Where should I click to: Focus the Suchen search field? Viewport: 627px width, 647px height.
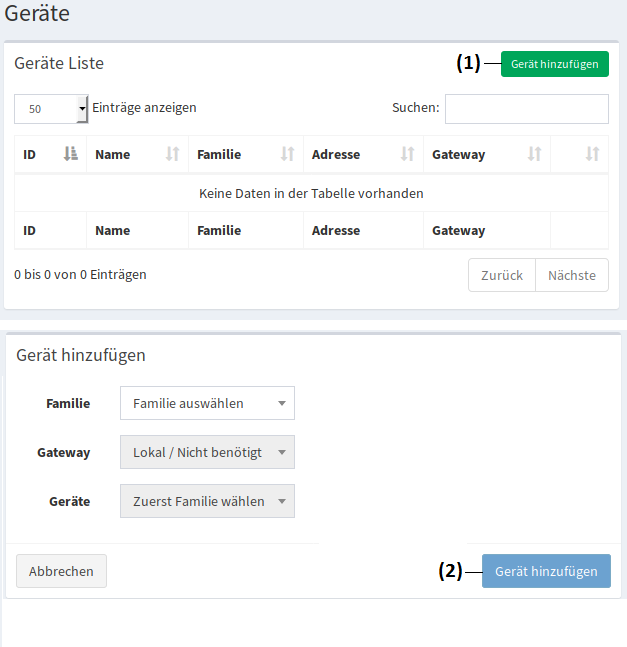coord(526,108)
